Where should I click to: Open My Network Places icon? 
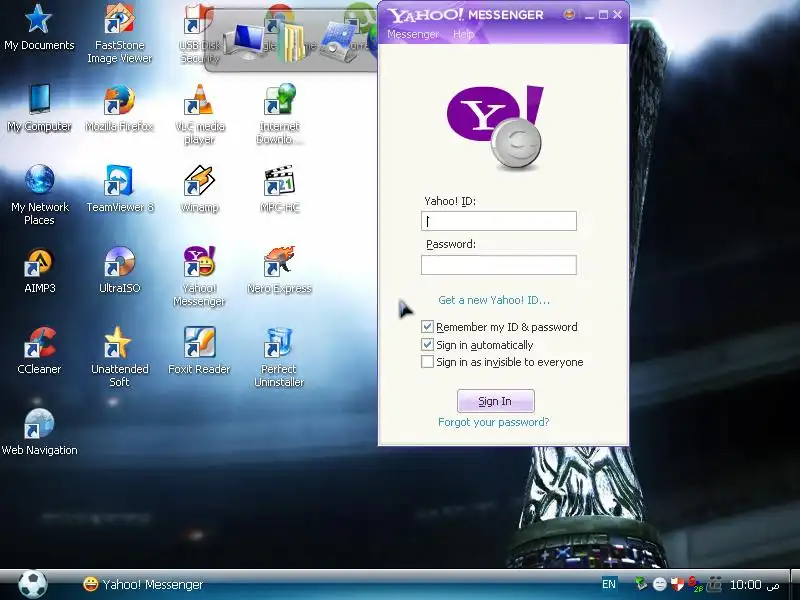(39, 195)
